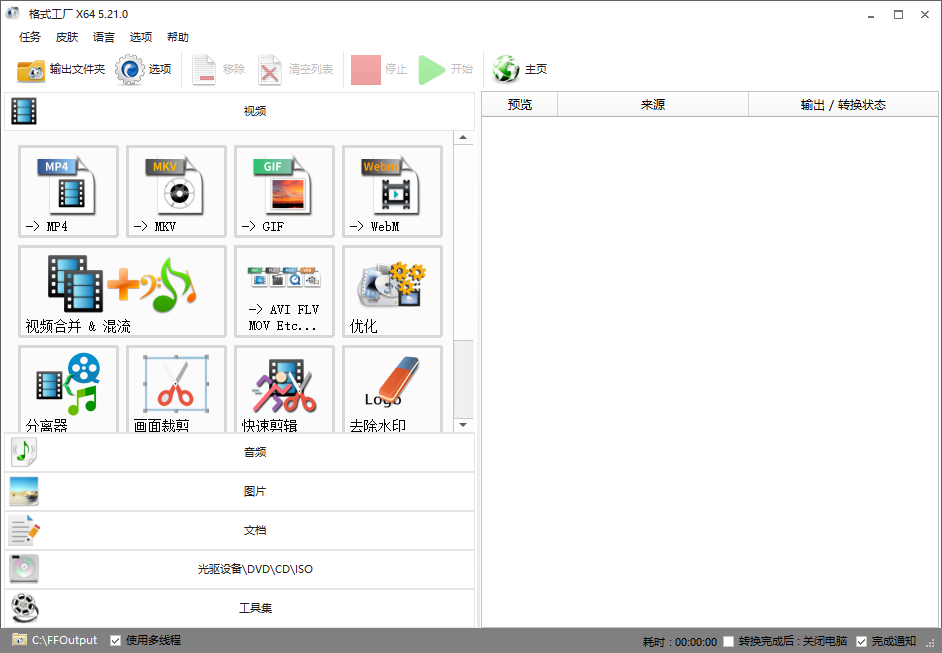Collapse the 视频 category header
942x653 pixels.
click(239, 111)
